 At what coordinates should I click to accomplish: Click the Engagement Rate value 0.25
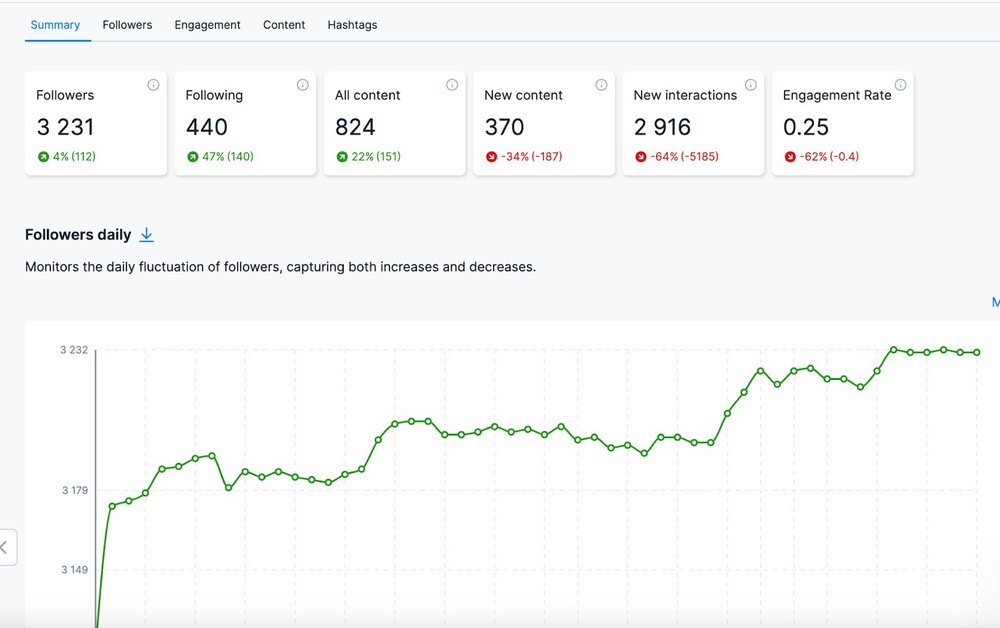806,127
